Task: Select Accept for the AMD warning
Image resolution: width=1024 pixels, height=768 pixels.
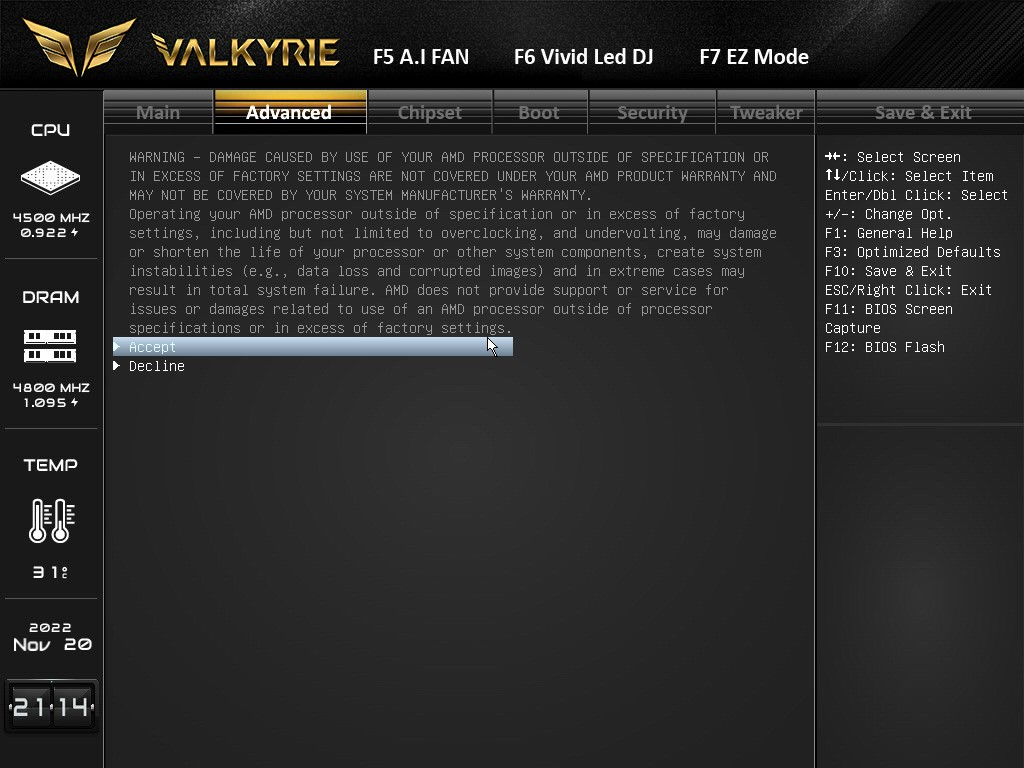Action: tap(152, 347)
